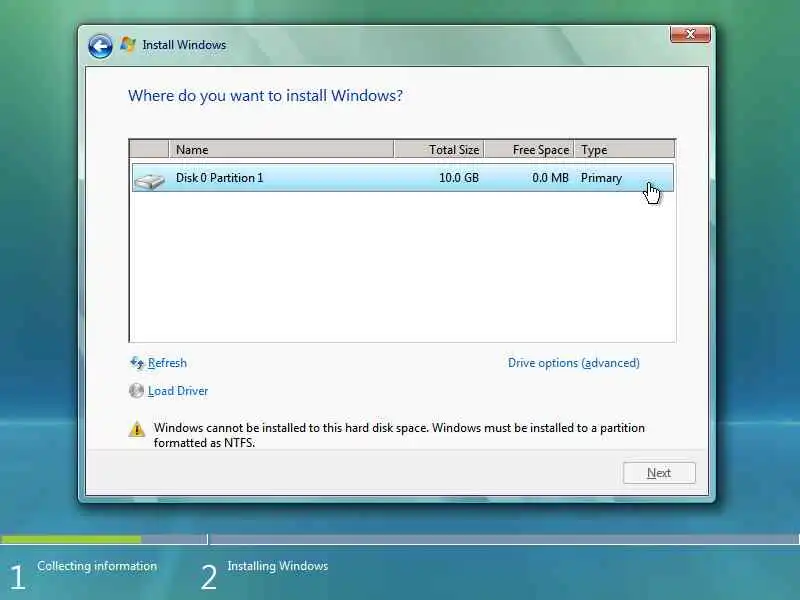Click the 0.0 MB free space value

click(550, 178)
